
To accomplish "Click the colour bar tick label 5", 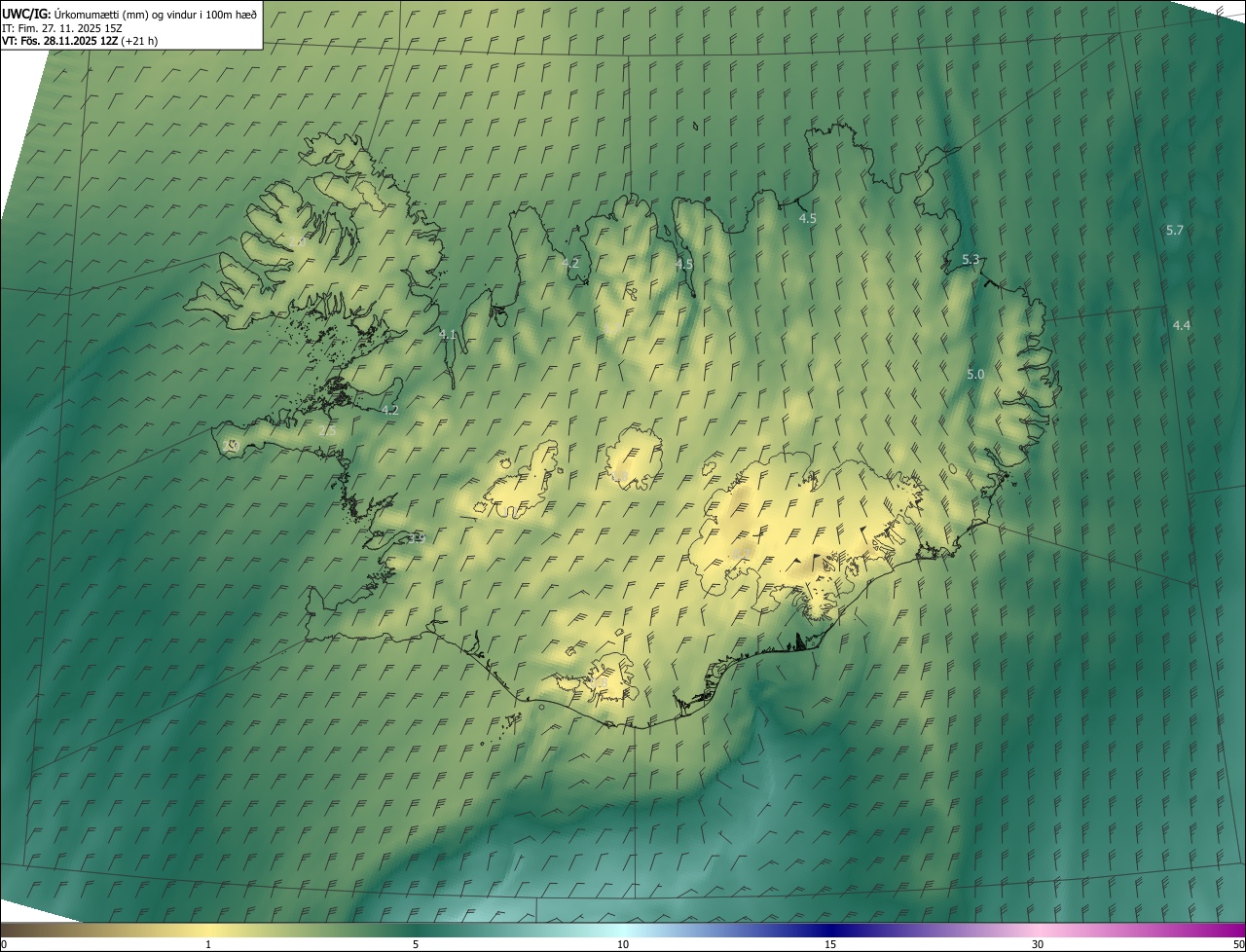I will tap(416, 944).
